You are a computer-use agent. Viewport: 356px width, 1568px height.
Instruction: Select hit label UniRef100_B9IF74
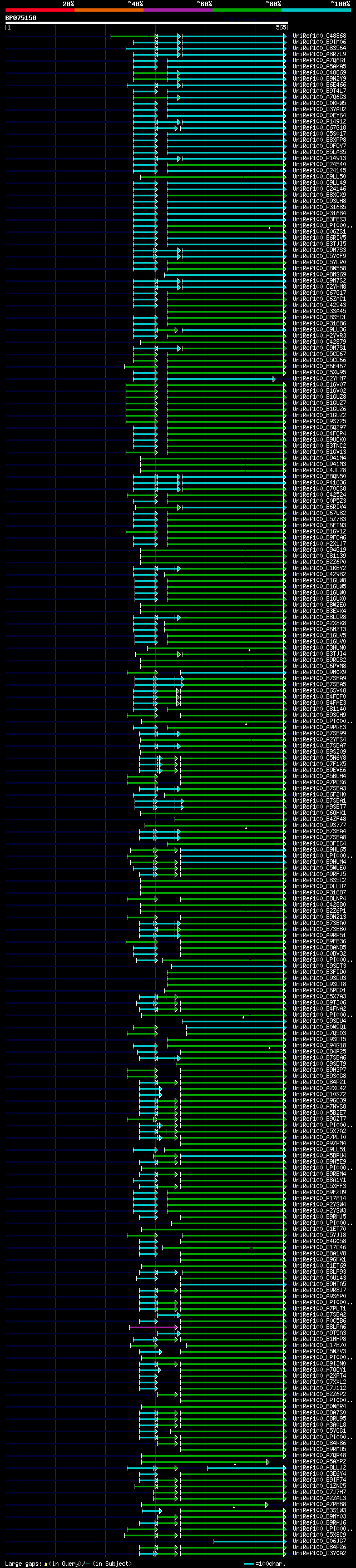coord(319,1480)
